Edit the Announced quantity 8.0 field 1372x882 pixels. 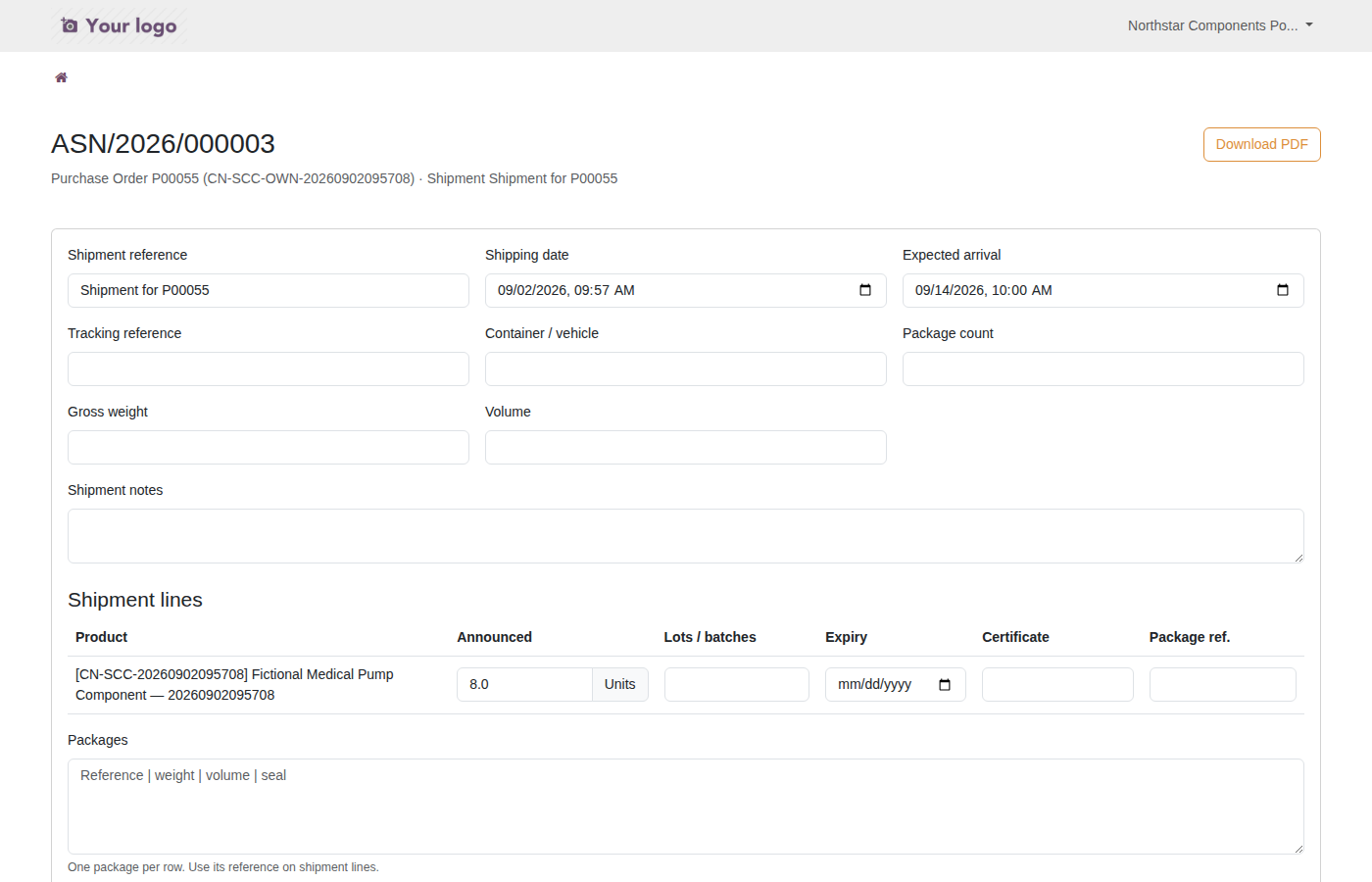click(x=524, y=684)
